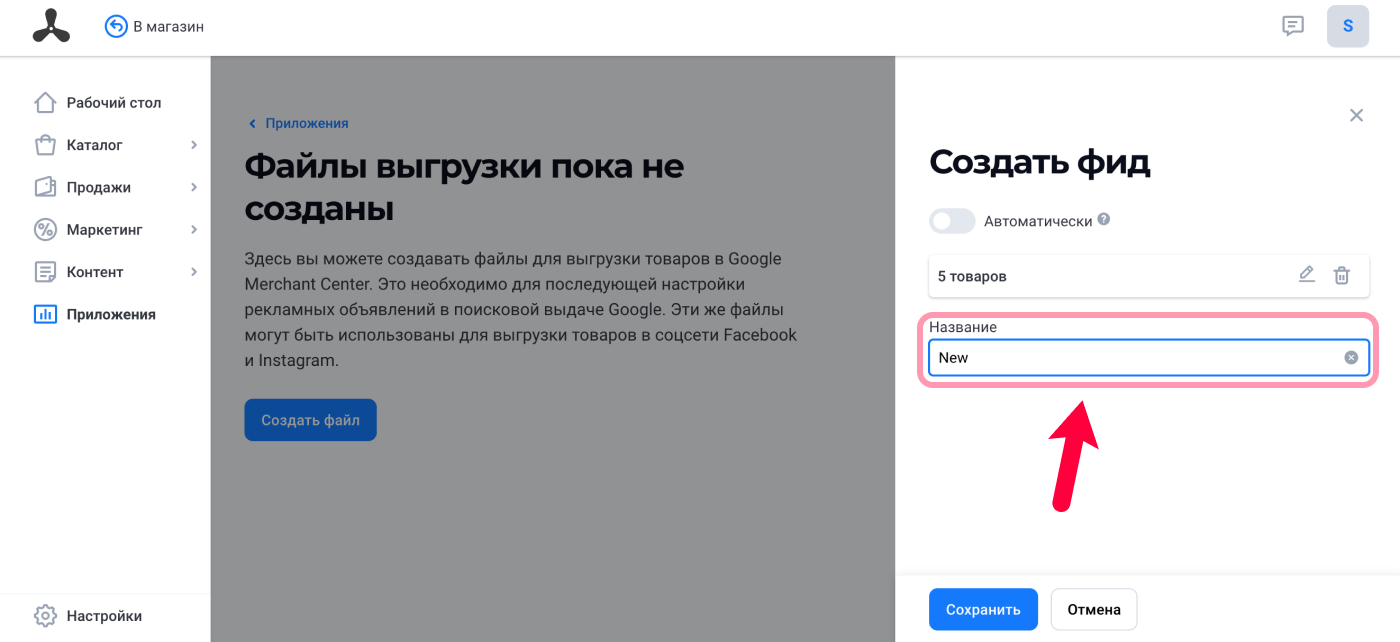Click the 5 товаров row text
The width and height of the screenshot is (1400, 642).
pyautogui.click(x=972, y=276)
